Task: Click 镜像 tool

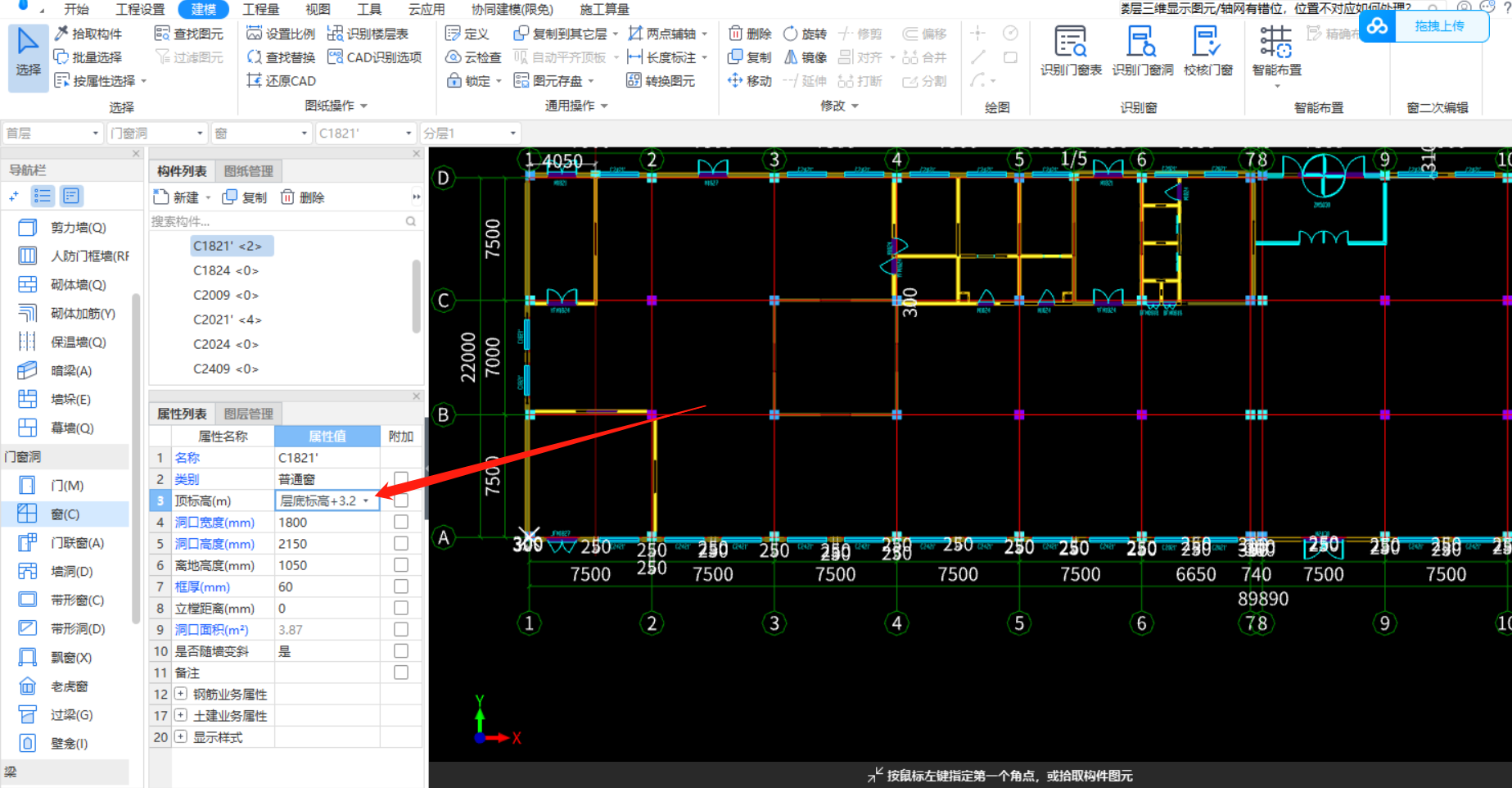Action: [805, 57]
